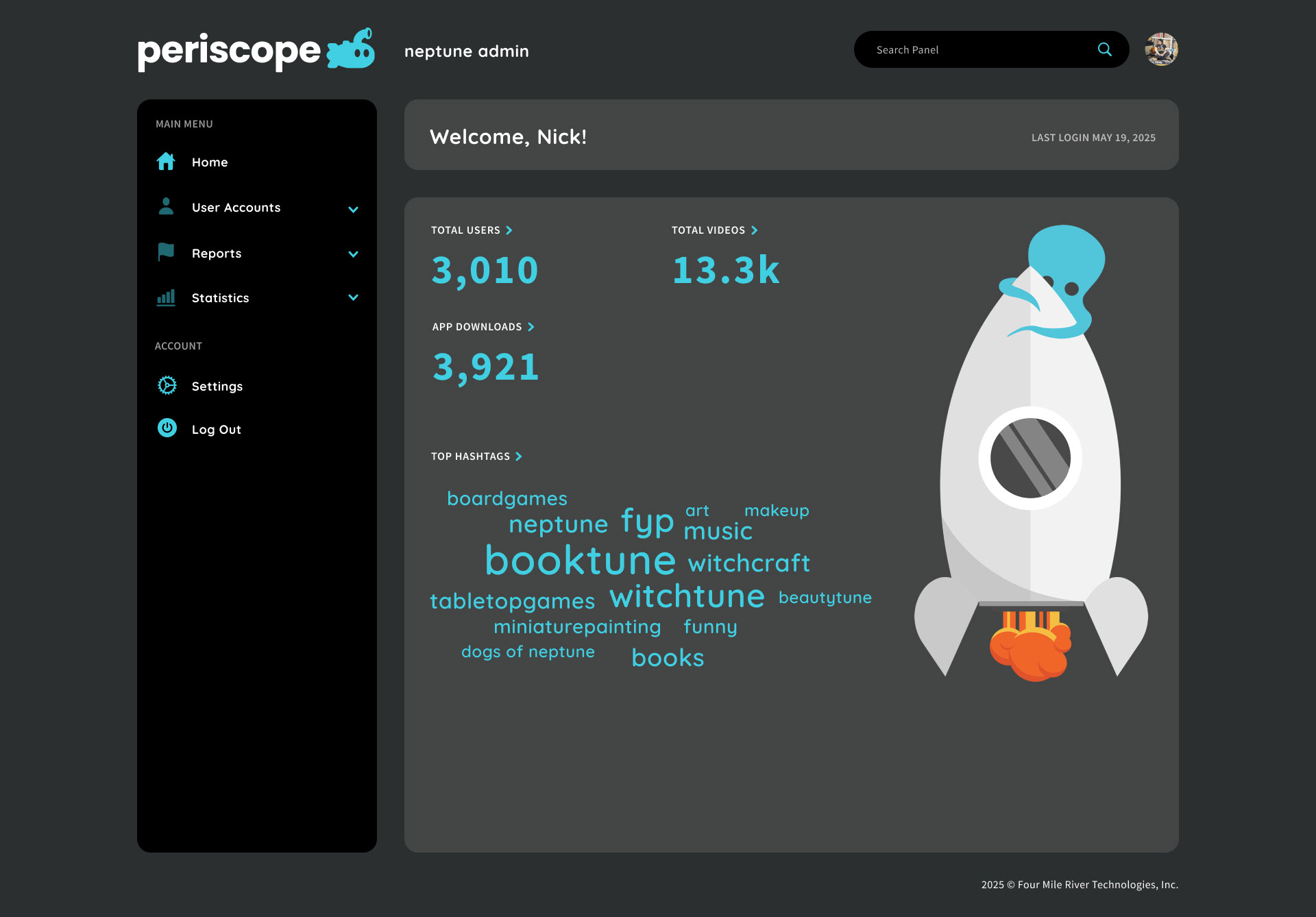Click the booktune hashtag

[x=581, y=561]
